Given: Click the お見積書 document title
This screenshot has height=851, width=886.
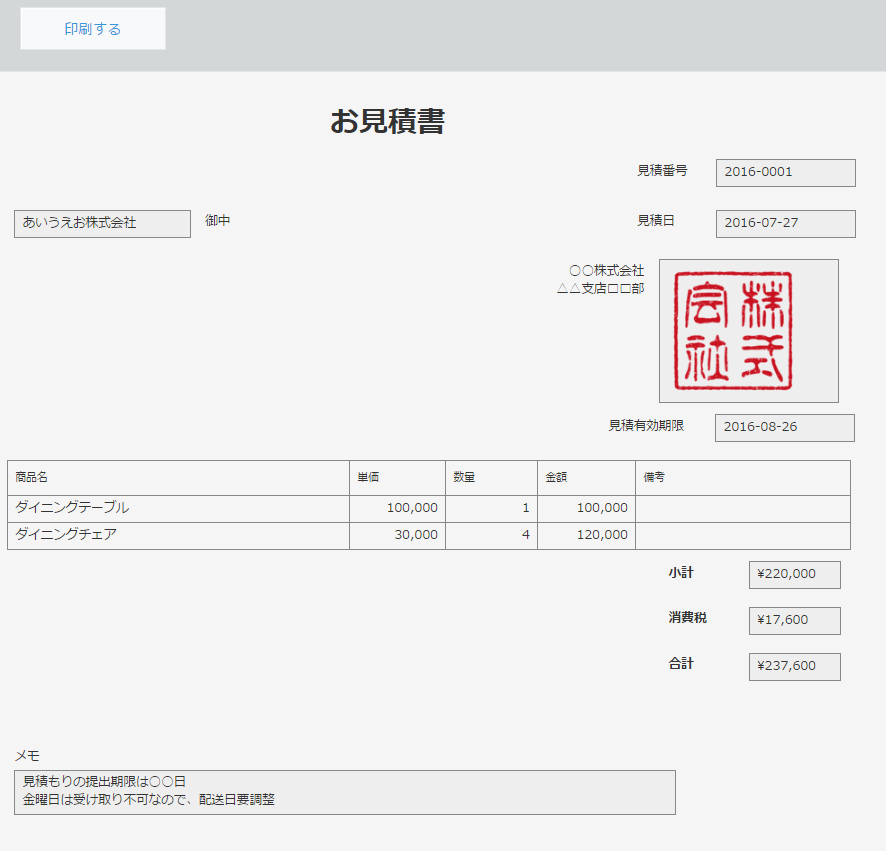Looking at the screenshot, I should tap(387, 122).
